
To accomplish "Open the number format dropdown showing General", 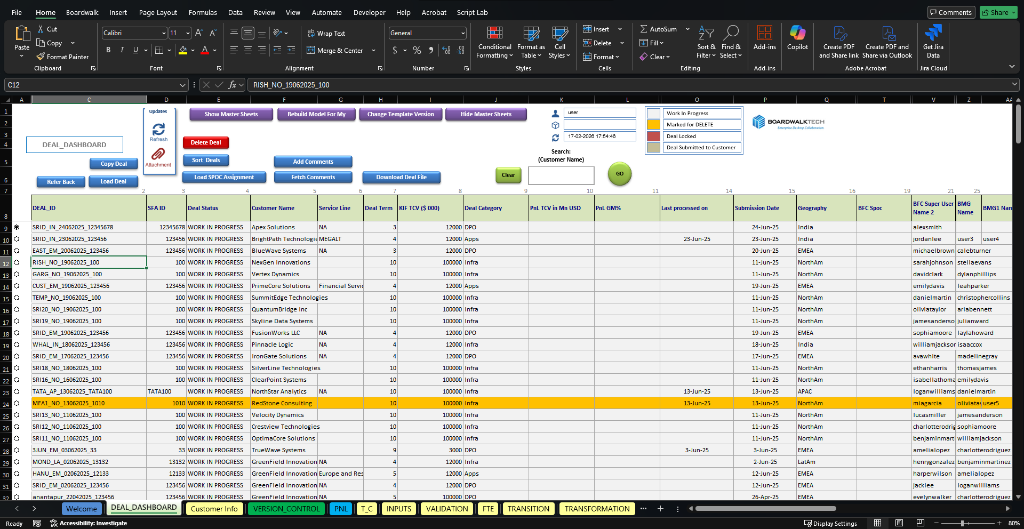I will tap(463, 33).
